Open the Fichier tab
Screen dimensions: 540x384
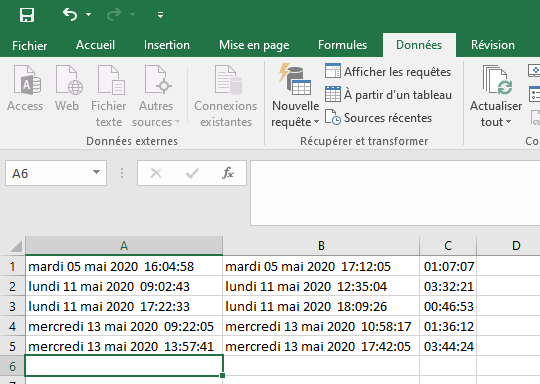point(30,45)
